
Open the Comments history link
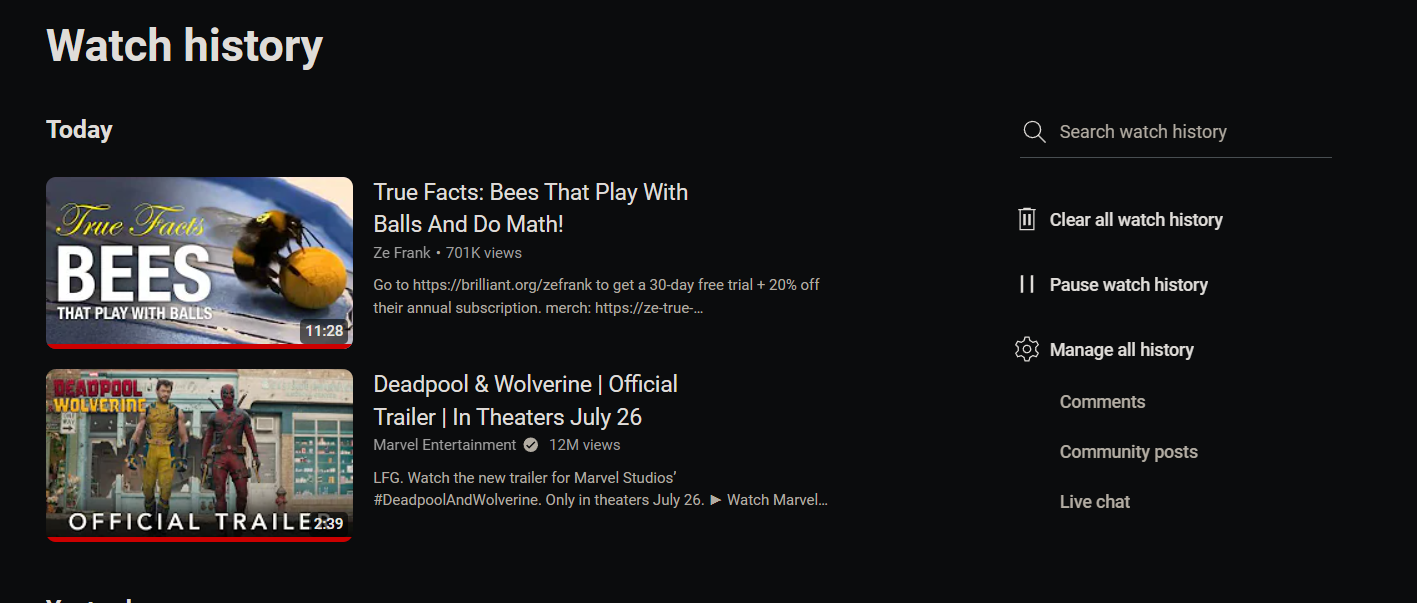[1102, 402]
